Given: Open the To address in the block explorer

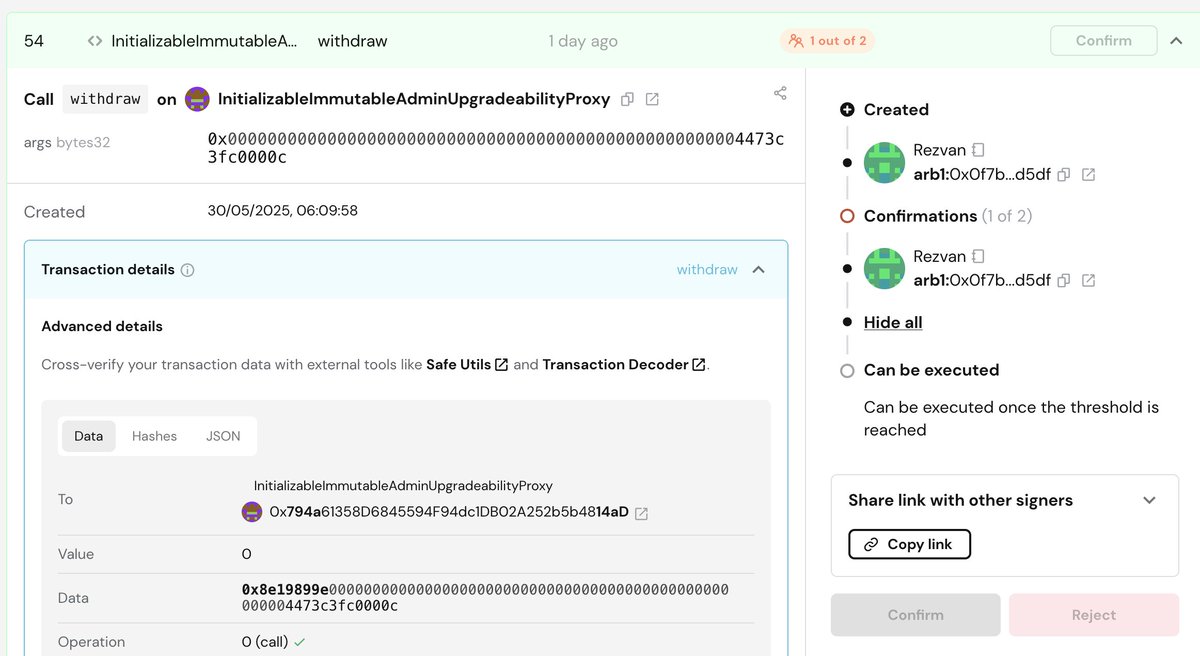Looking at the screenshot, I should point(642,513).
